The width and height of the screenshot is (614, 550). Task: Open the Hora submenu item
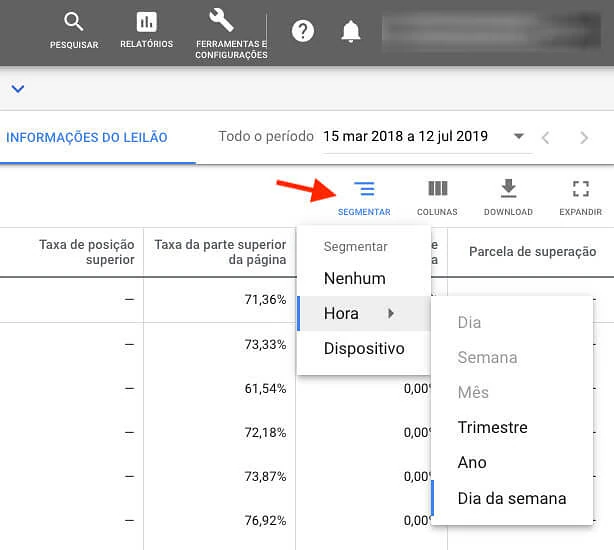click(364, 314)
